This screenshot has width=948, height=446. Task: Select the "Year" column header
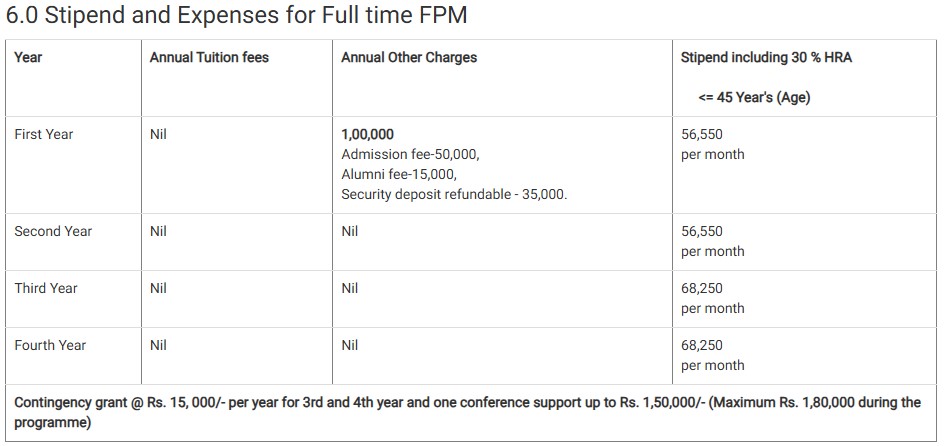pos(28,57)
